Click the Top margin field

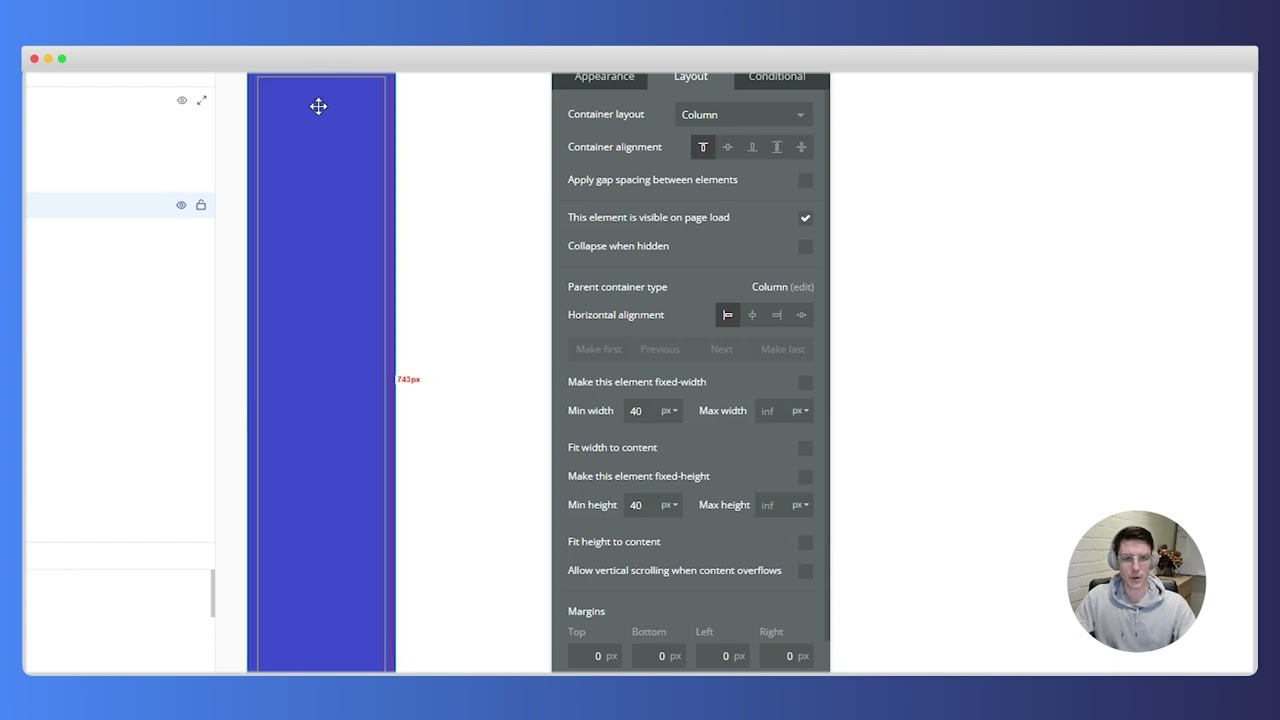594,656
